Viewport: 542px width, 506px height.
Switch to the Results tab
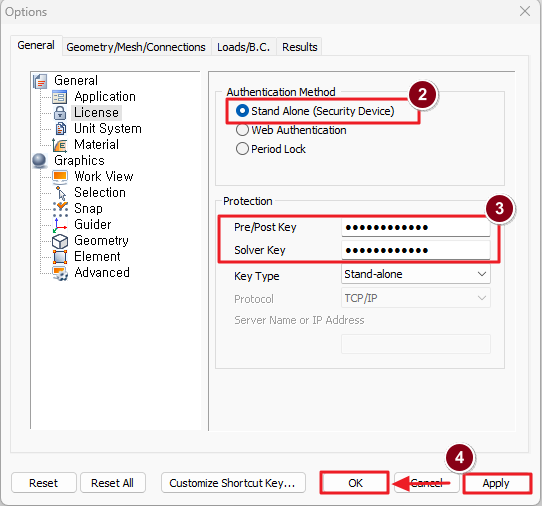pyautogui.click(x=300, y=47)
